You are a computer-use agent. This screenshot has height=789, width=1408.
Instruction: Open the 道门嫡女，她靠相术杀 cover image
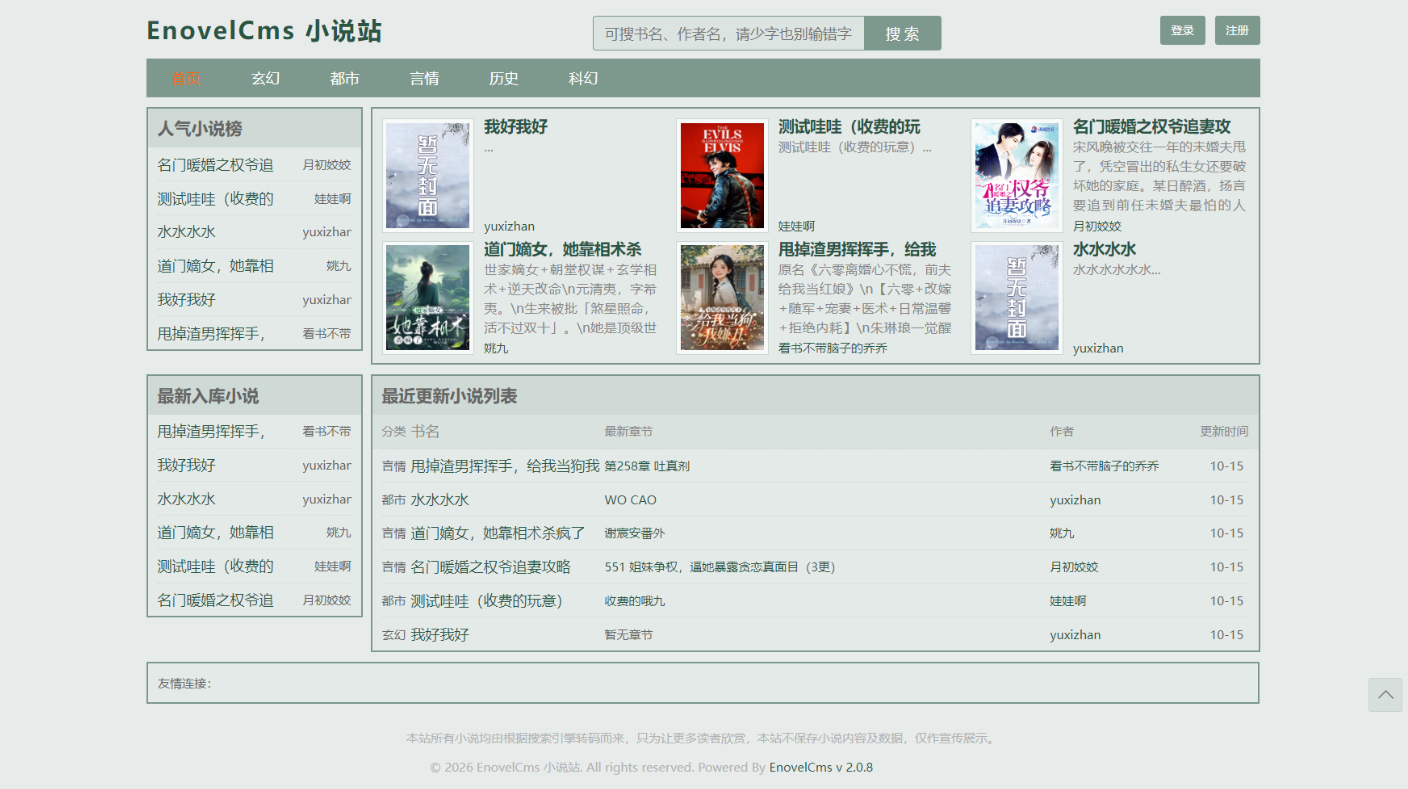tap(428, 298)
